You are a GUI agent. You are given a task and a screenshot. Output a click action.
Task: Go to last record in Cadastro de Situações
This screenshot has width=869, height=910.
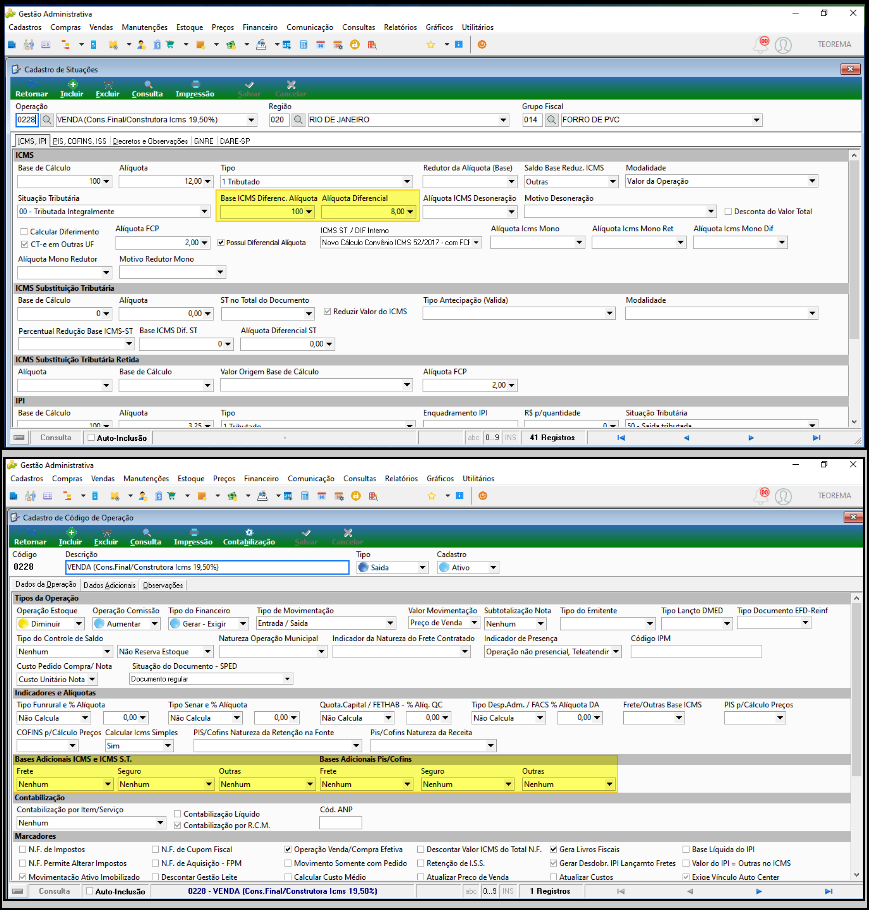tap(817, 438)
